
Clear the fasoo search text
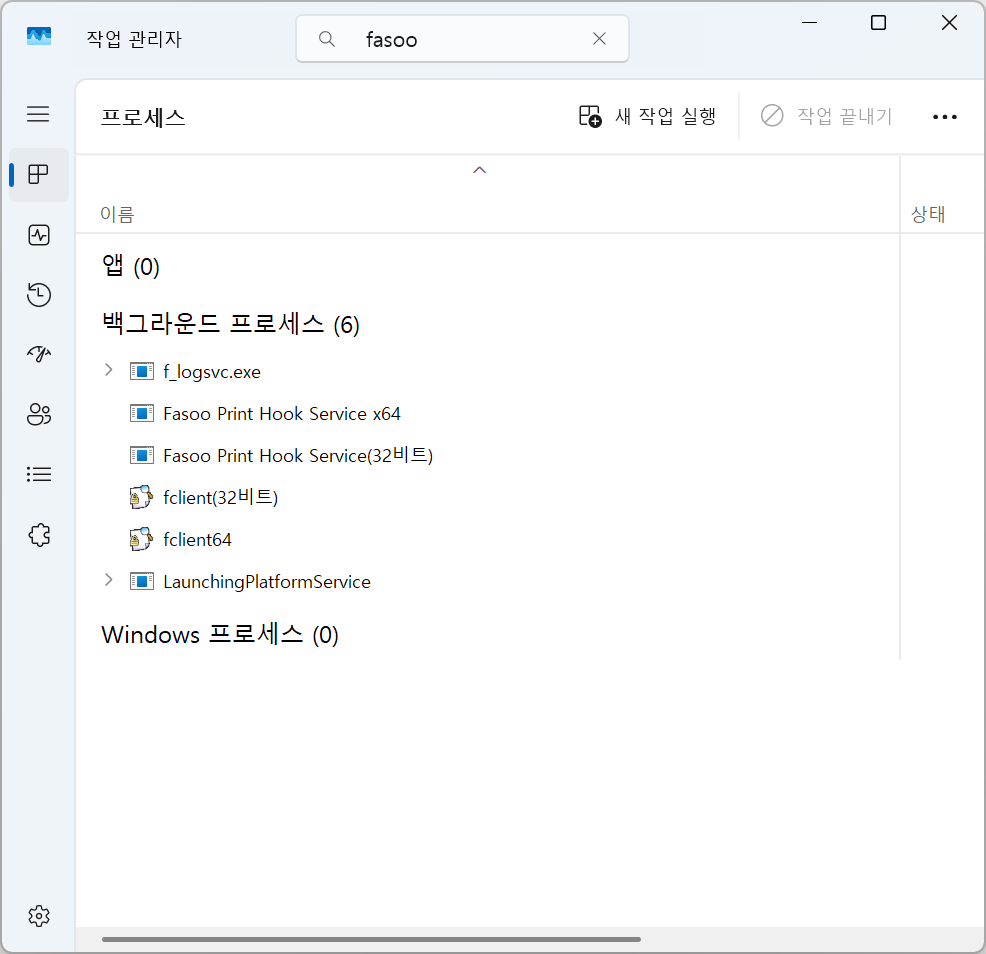(x=599, y=39)
